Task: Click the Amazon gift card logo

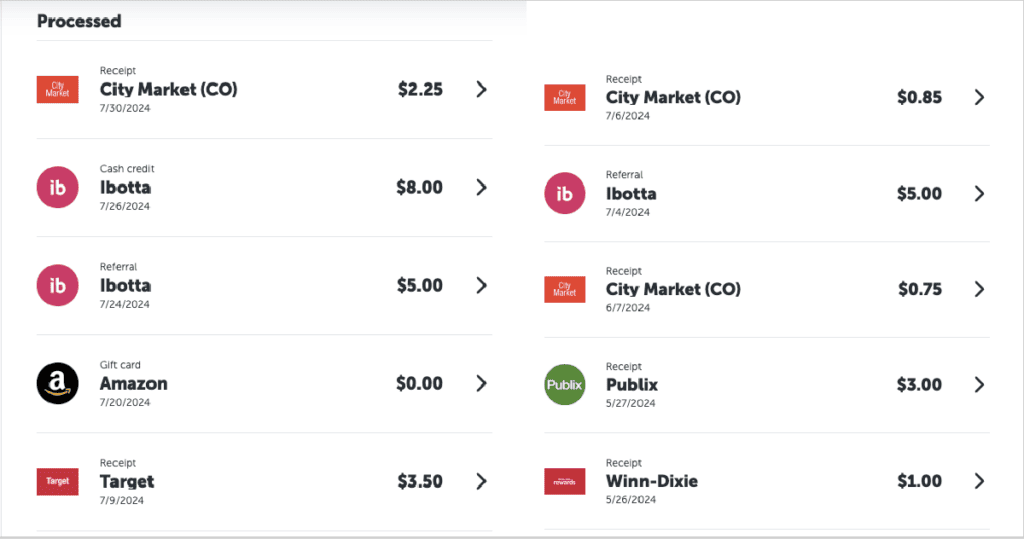Action: click(57, 383)
